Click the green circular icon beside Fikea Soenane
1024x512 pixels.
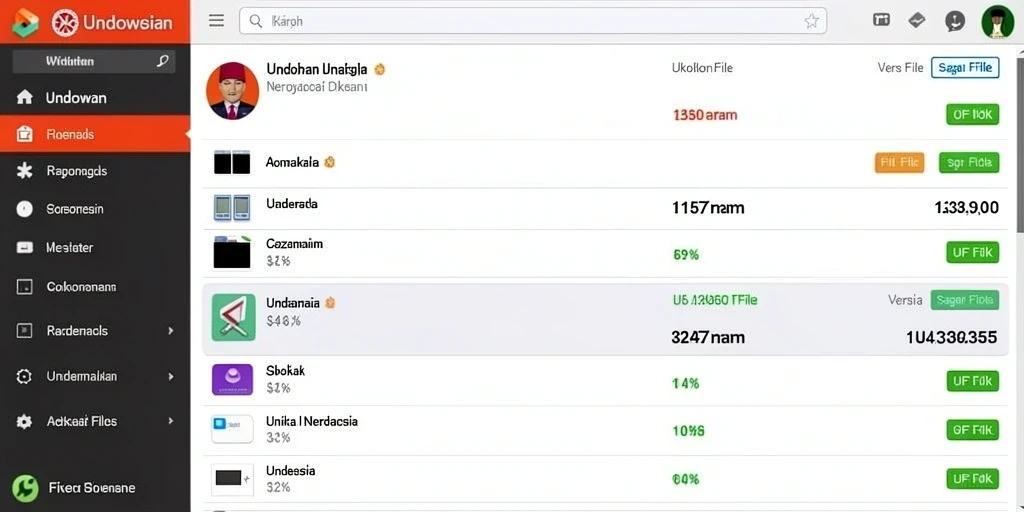[x=25, y=488]
